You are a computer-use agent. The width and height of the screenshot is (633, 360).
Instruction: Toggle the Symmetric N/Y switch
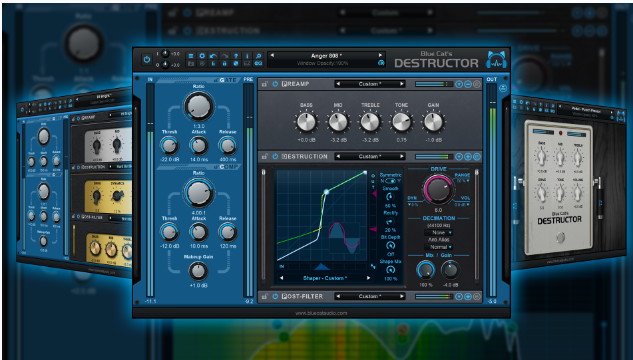click(x=390, y=181)
